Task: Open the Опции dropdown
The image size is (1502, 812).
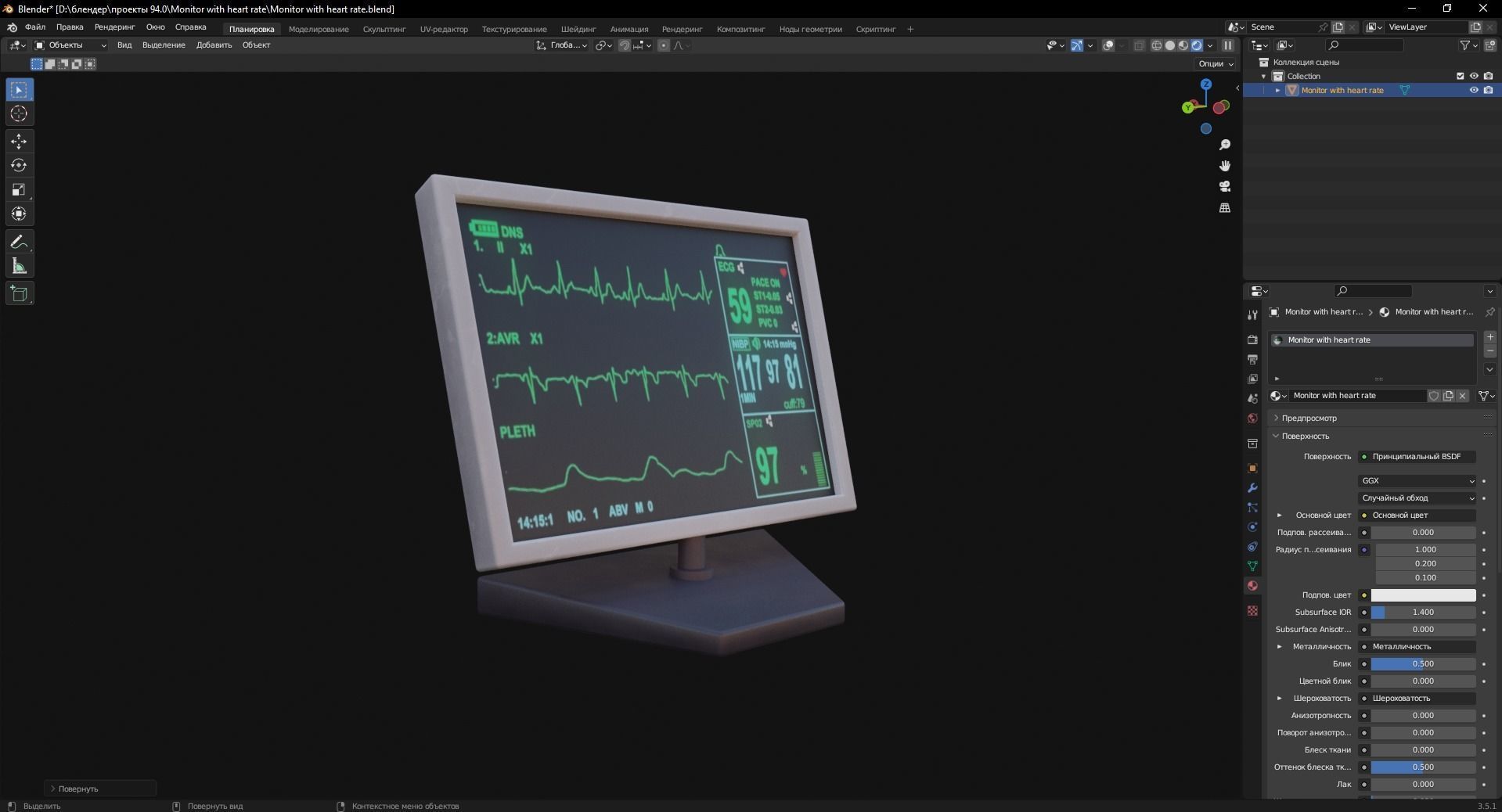Action: pyautogui.click(x=1216, y=63)
